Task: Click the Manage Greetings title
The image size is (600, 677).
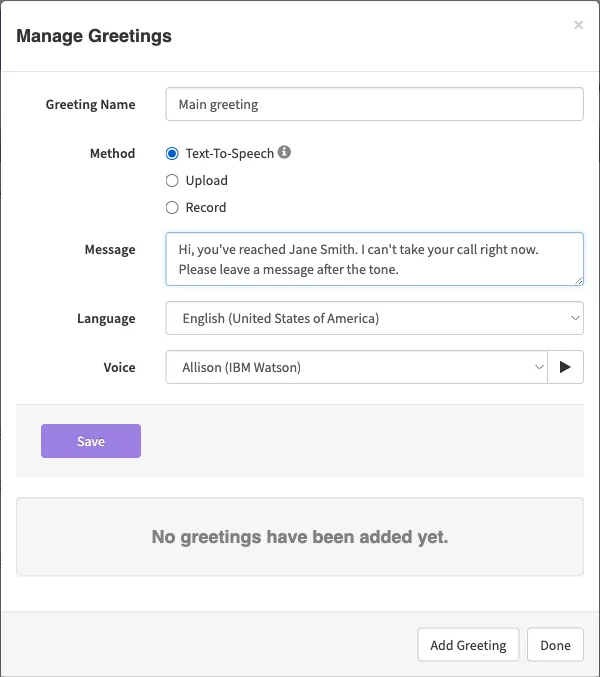Action: click(x=94, y=36)
